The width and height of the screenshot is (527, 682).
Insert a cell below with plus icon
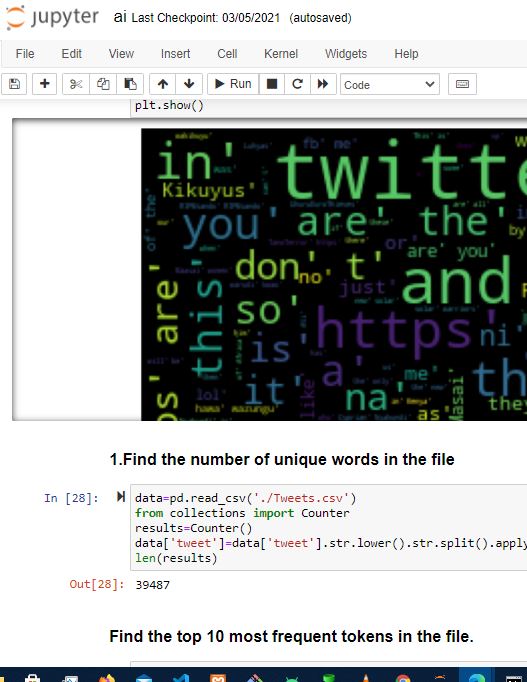click(x=44, y=84)
